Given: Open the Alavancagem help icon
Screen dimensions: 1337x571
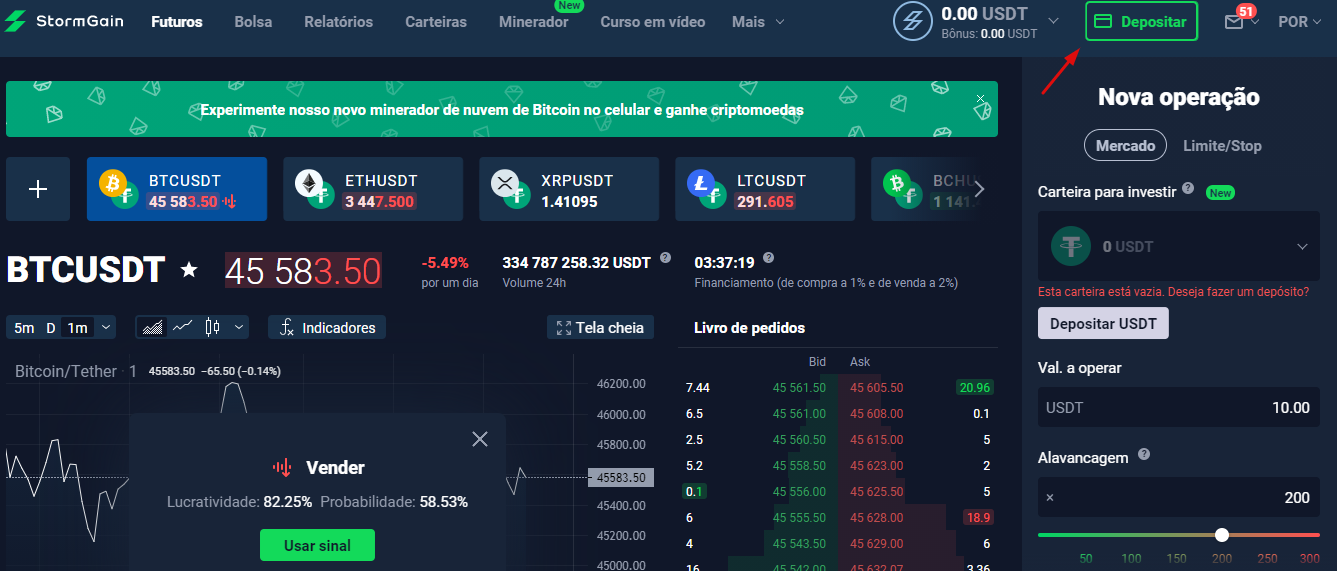Looking at the screenshot, I should [1144, 454].
